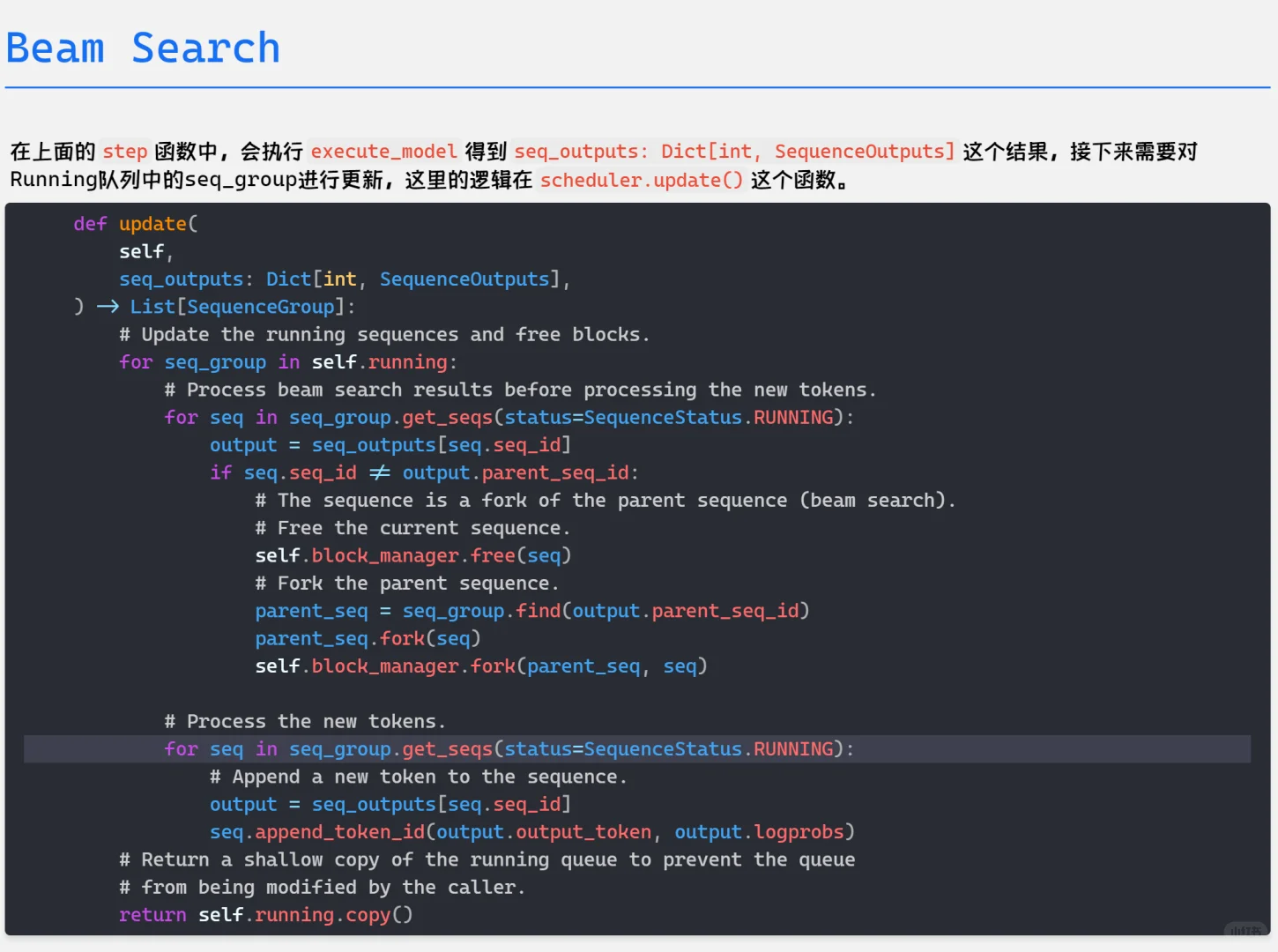The image size is (1278, 952).
Task: Click inline code "seq_outputs: Dict[int, SequenceOutputs]" in the paragraph
Action: point(734,152)
